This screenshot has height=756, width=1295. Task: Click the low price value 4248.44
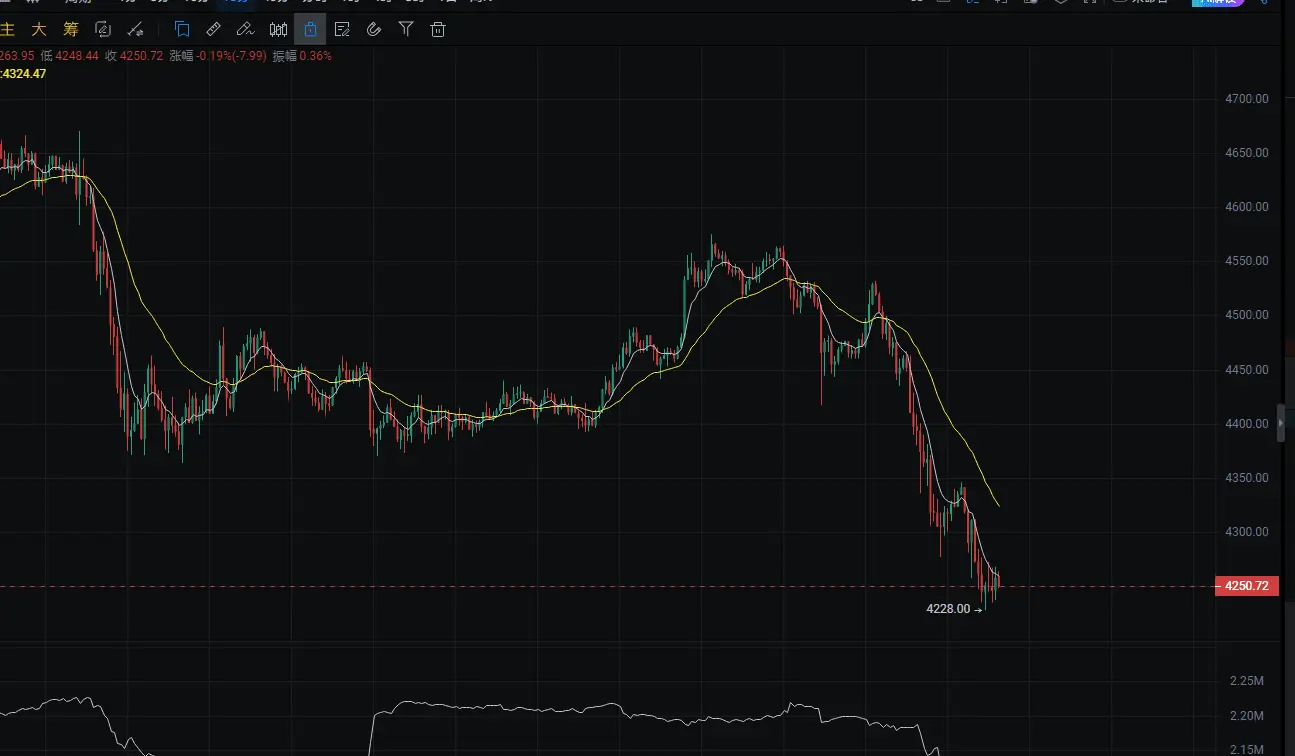[77, 56]
